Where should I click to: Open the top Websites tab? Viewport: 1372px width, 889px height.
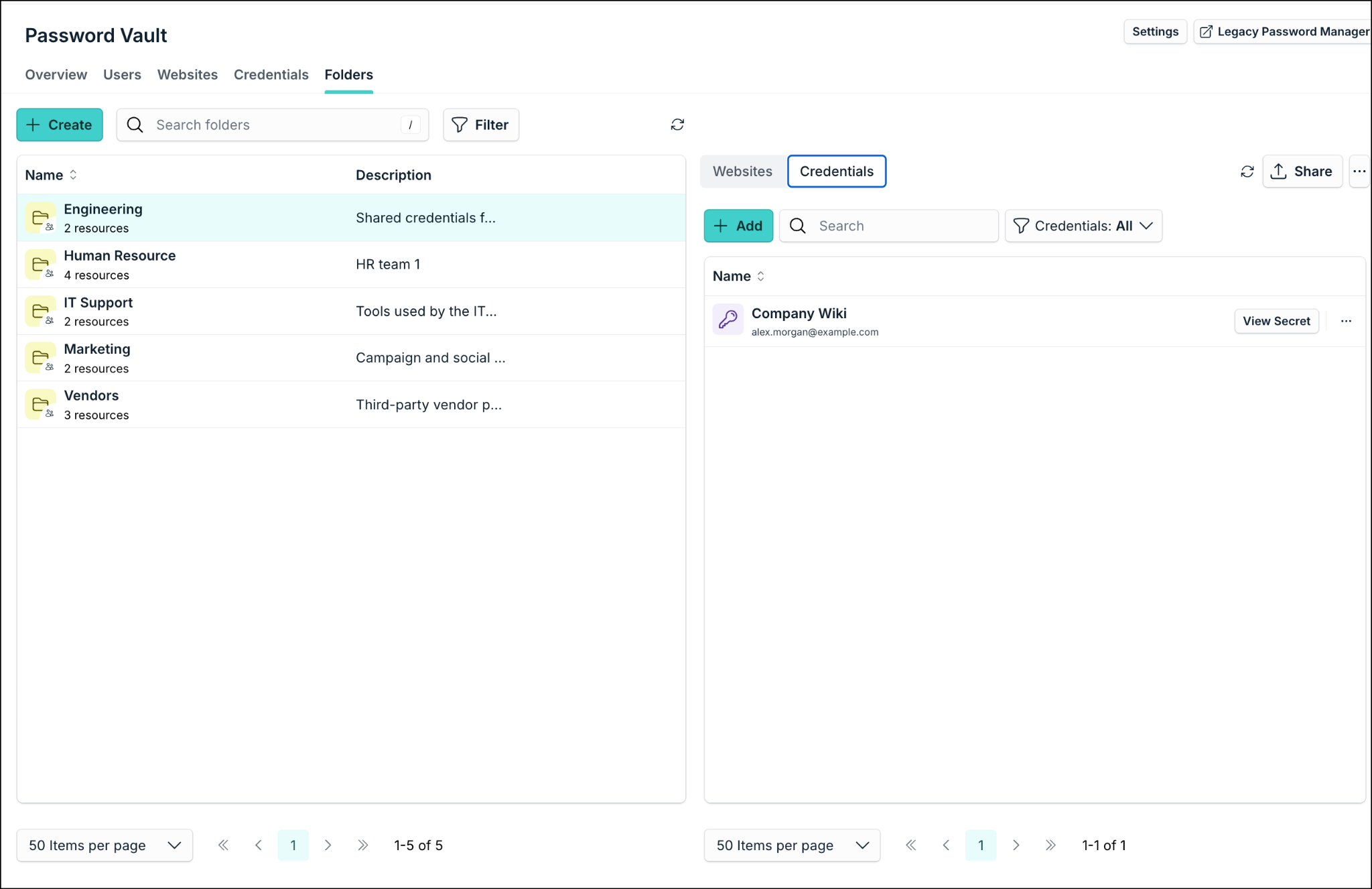[188, 74]
